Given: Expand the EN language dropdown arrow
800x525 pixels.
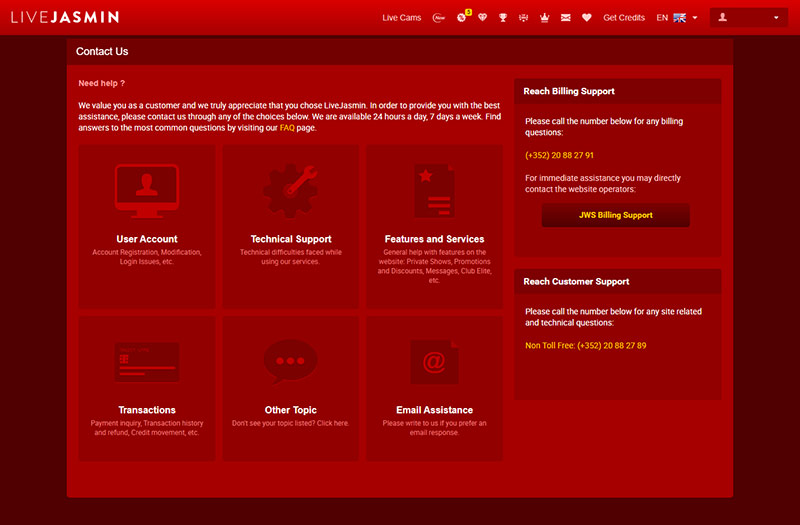Looking at the screenshot, I should click(x=694, y=18).
